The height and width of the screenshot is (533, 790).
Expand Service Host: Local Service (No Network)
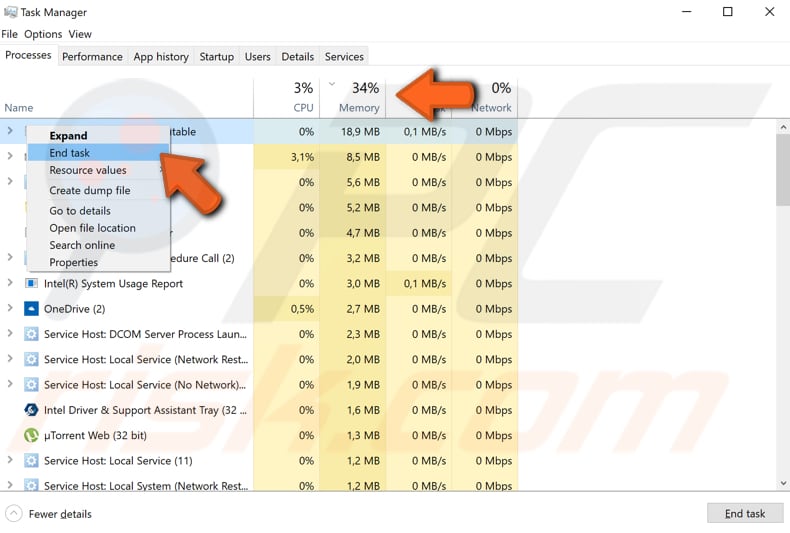tap(10, 384)
